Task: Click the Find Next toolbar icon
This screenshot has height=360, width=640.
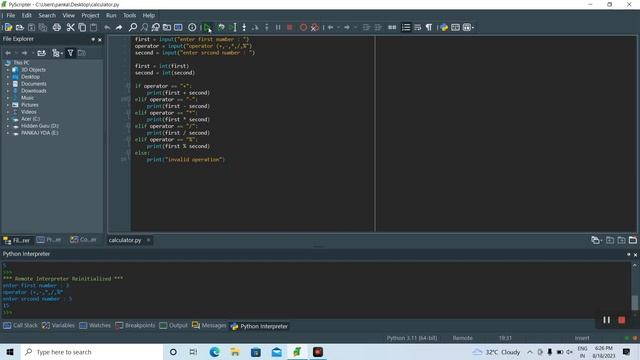Action: coord(144,27)
